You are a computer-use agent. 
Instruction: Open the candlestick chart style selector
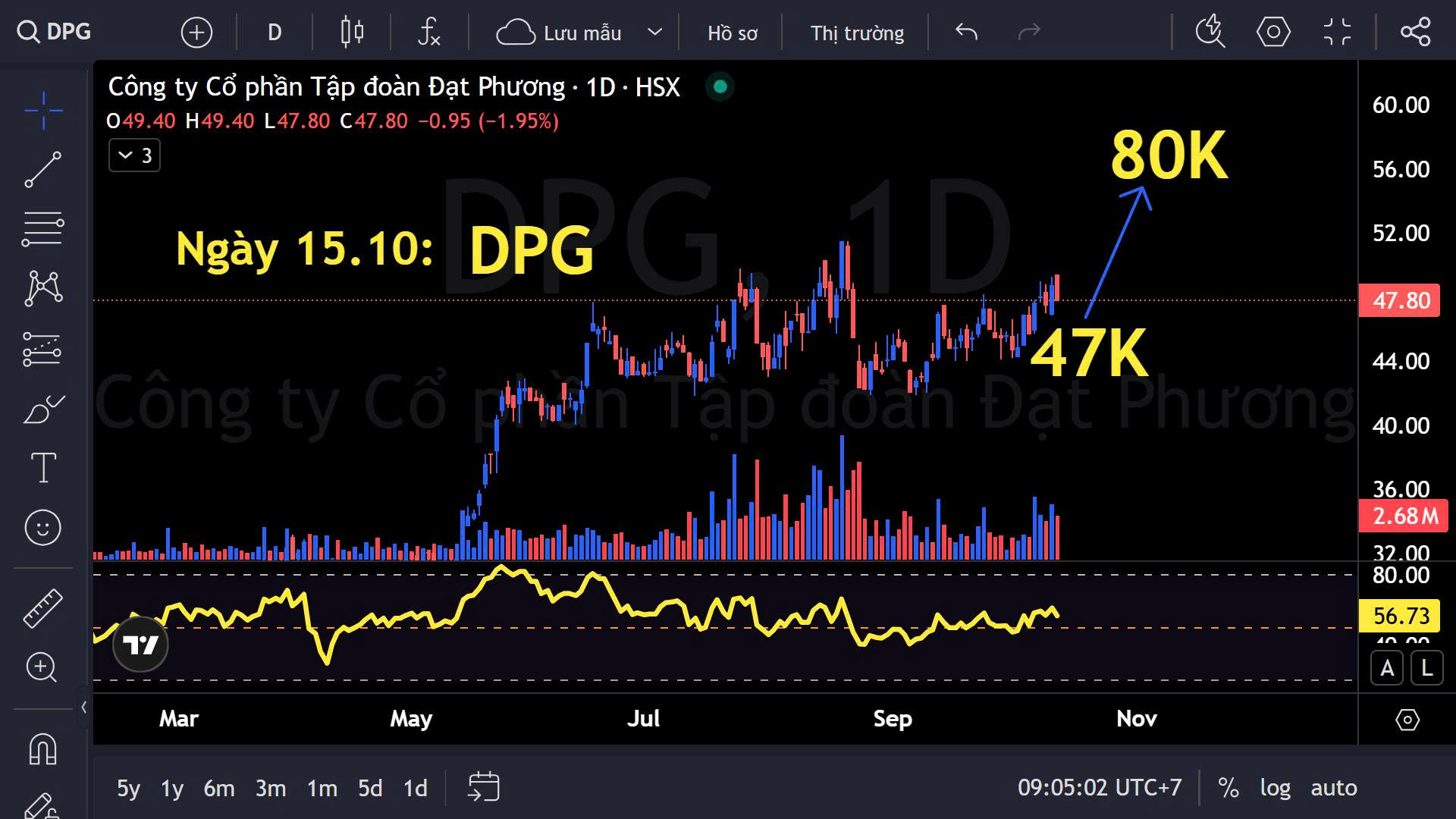pyautogui.click(x=352, y=33)
